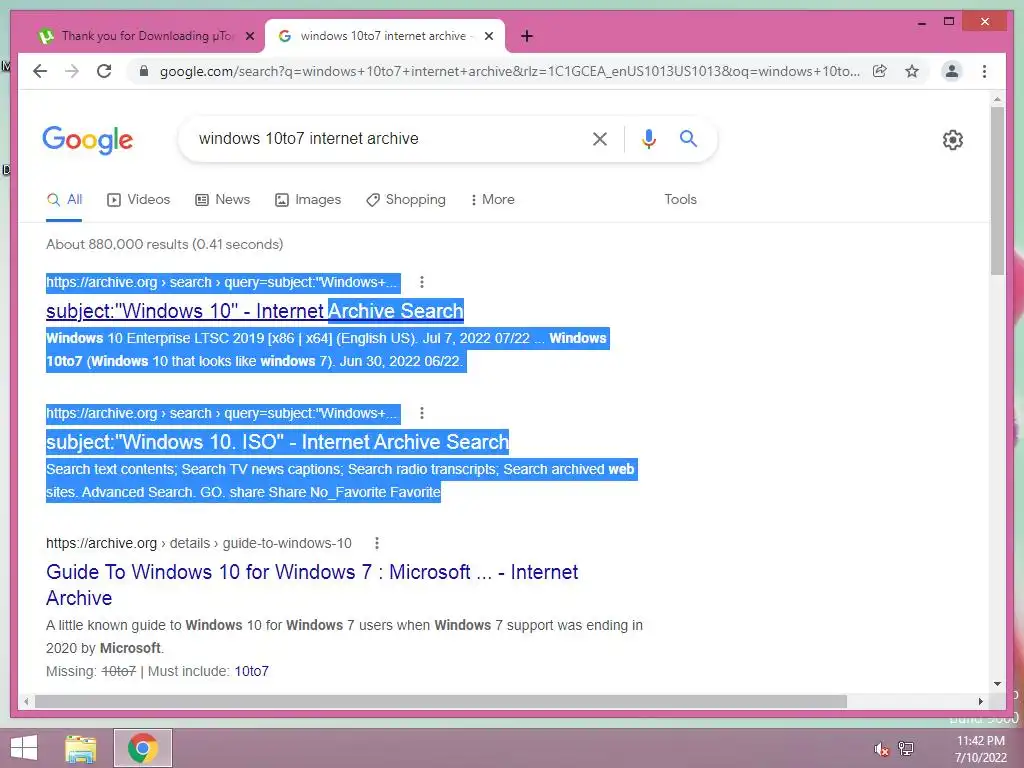Image resolution: width=1024 pixels, height=768 pixels.
Task: Expand the More search categories menu
Action: [x=492, y=199]
